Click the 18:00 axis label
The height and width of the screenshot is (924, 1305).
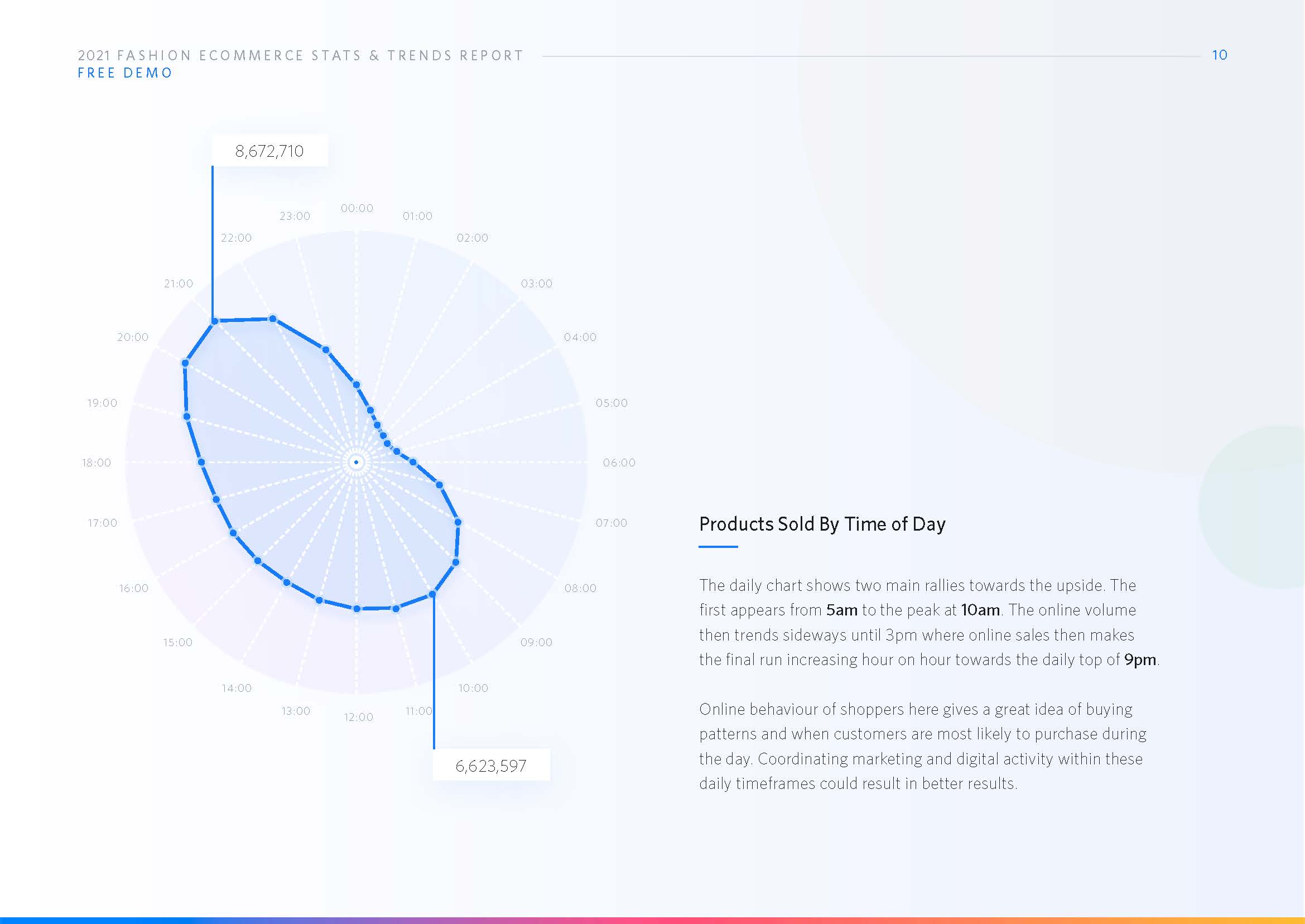(x=96, y=463)
